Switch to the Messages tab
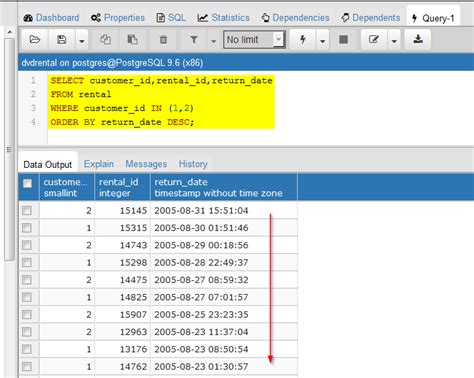The width and height of the screenshot is (474, 378). [x=146, y=164]
